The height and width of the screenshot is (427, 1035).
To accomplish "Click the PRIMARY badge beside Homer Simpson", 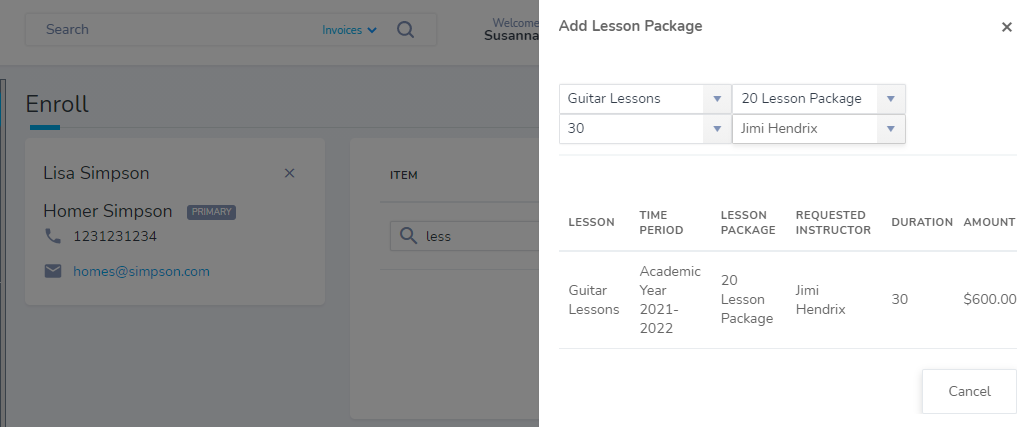I will coord(211,212).
